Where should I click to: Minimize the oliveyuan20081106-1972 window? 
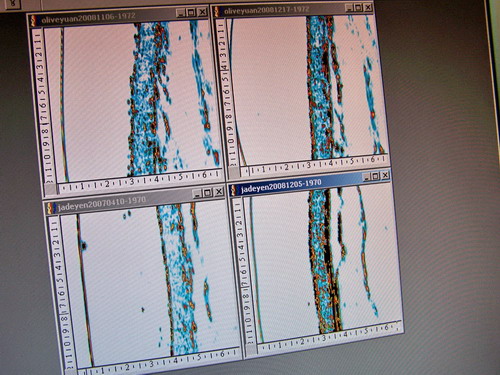[180, 13]
